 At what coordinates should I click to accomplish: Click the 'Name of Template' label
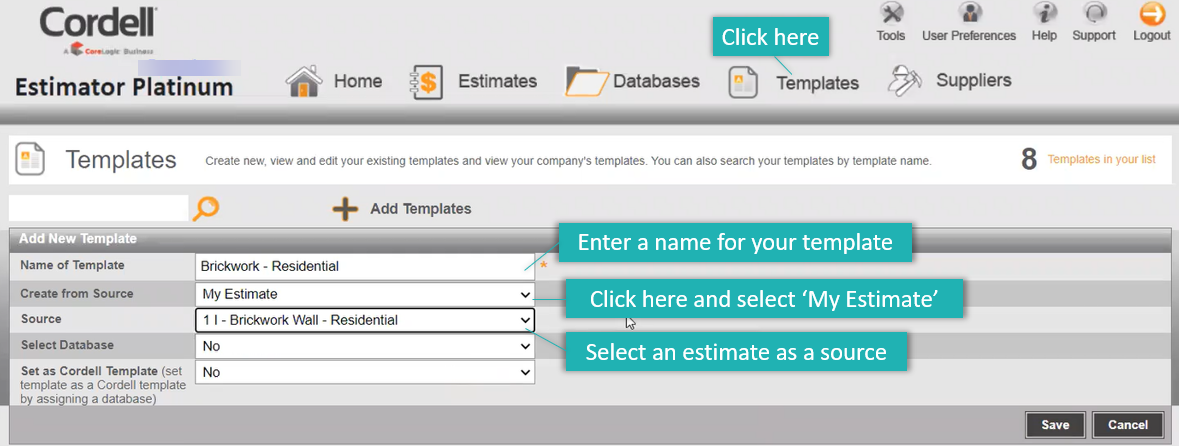(72, 265)
